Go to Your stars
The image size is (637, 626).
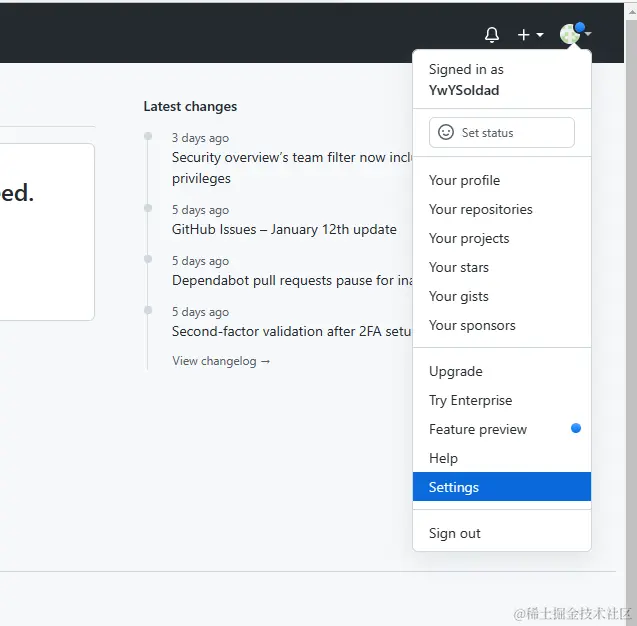pyautogui.click(x=502, y=267)
